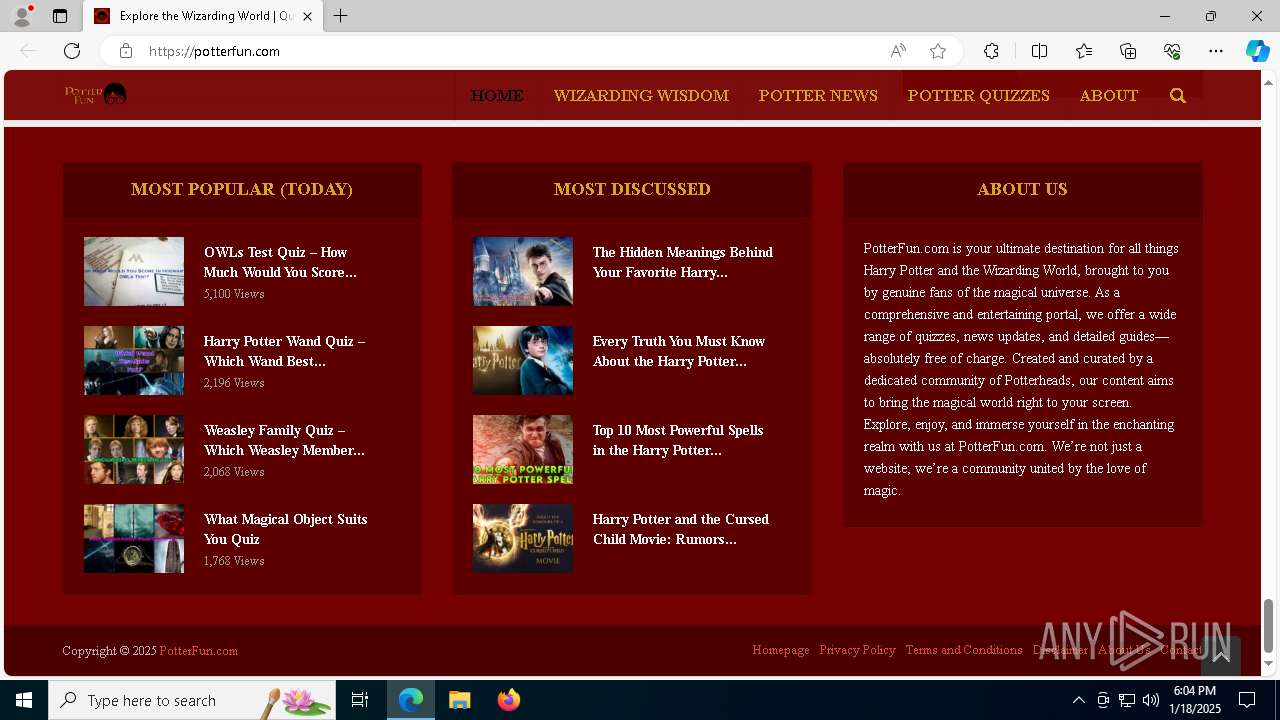Click MOST DISCUSSED section heading

632,189
